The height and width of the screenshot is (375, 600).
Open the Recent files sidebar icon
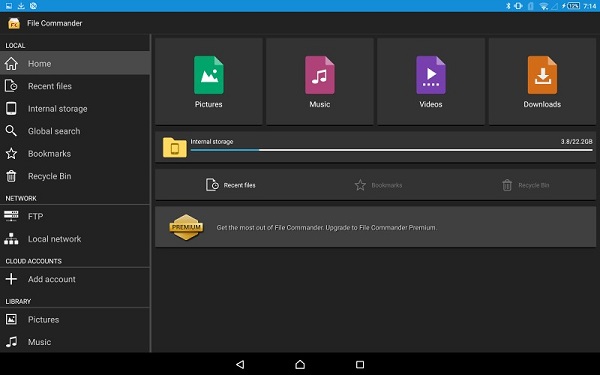pos(11,86)
